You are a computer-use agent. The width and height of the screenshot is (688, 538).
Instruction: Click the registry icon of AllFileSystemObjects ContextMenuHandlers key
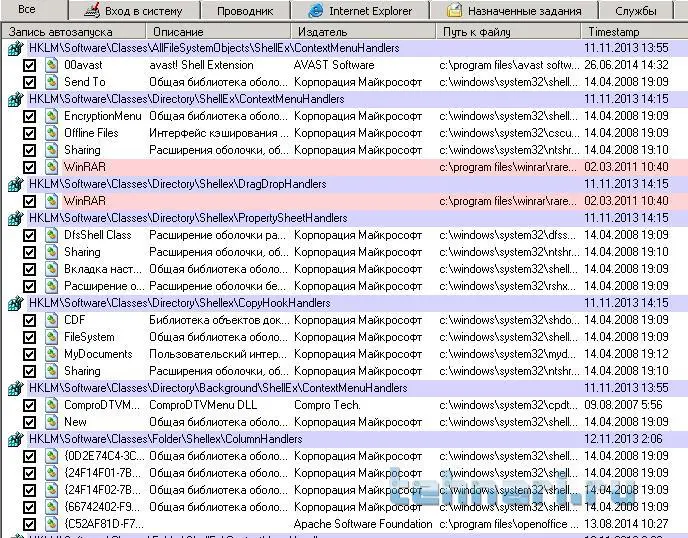[15, 48]
